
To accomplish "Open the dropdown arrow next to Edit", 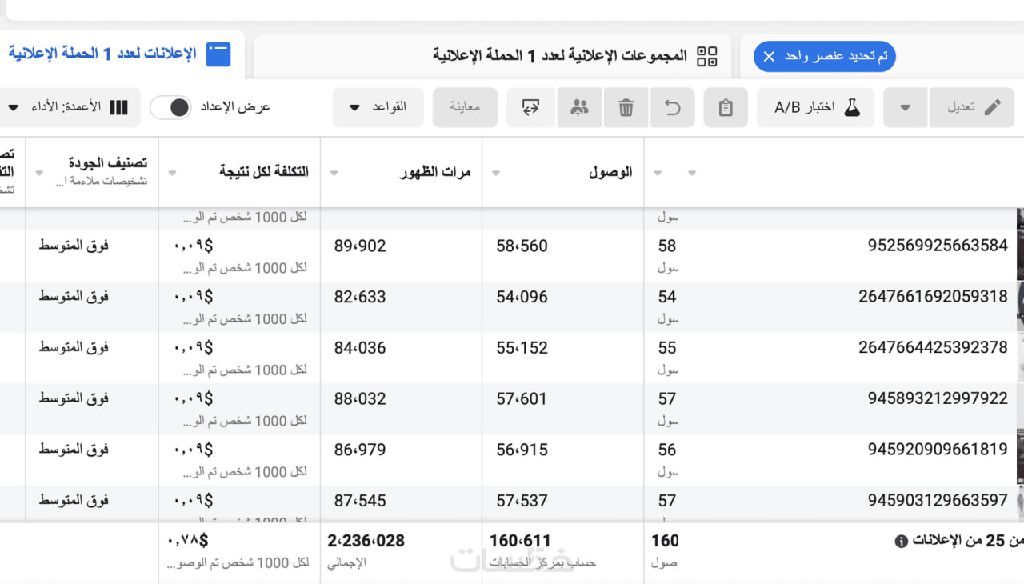I will coord(905,108).
